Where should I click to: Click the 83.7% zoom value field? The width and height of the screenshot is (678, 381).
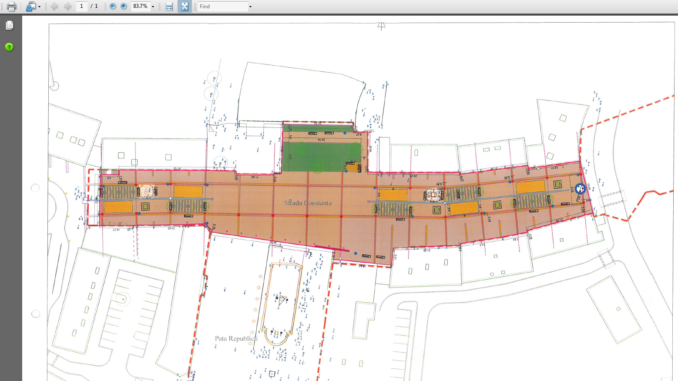tap(141, 6)
